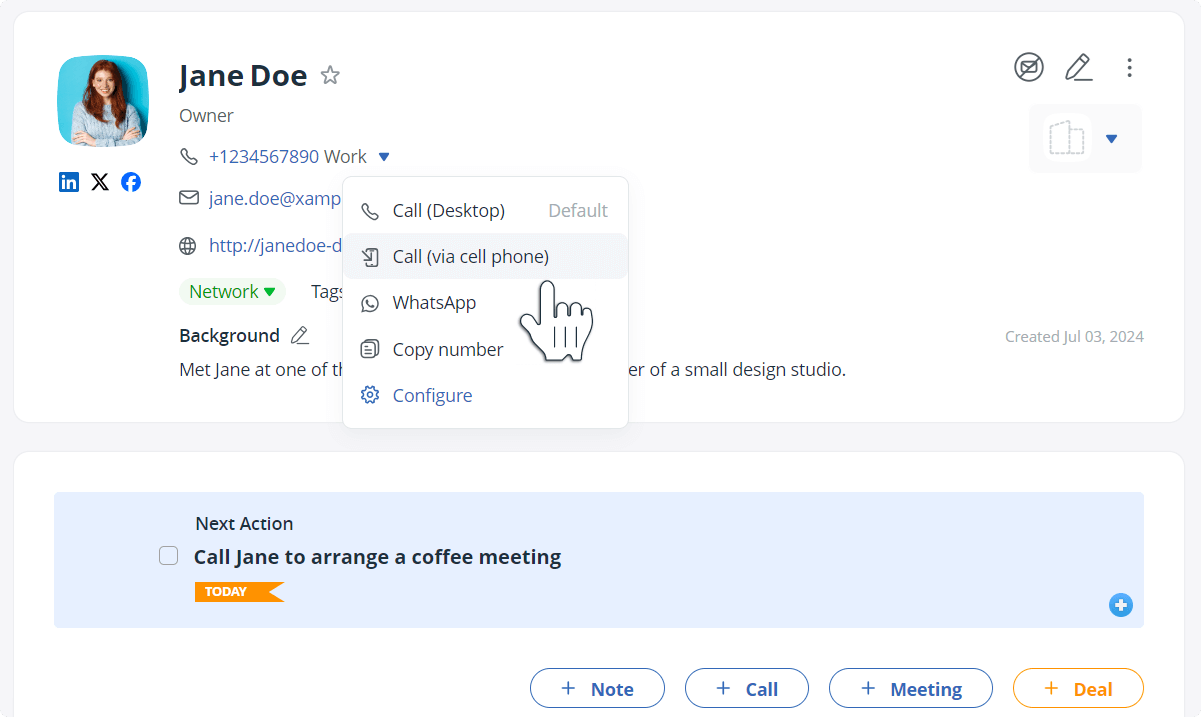Click the Configure gear icon
Image resolution: width=1201 pixels, height=717 pixels.
point(370,395)
